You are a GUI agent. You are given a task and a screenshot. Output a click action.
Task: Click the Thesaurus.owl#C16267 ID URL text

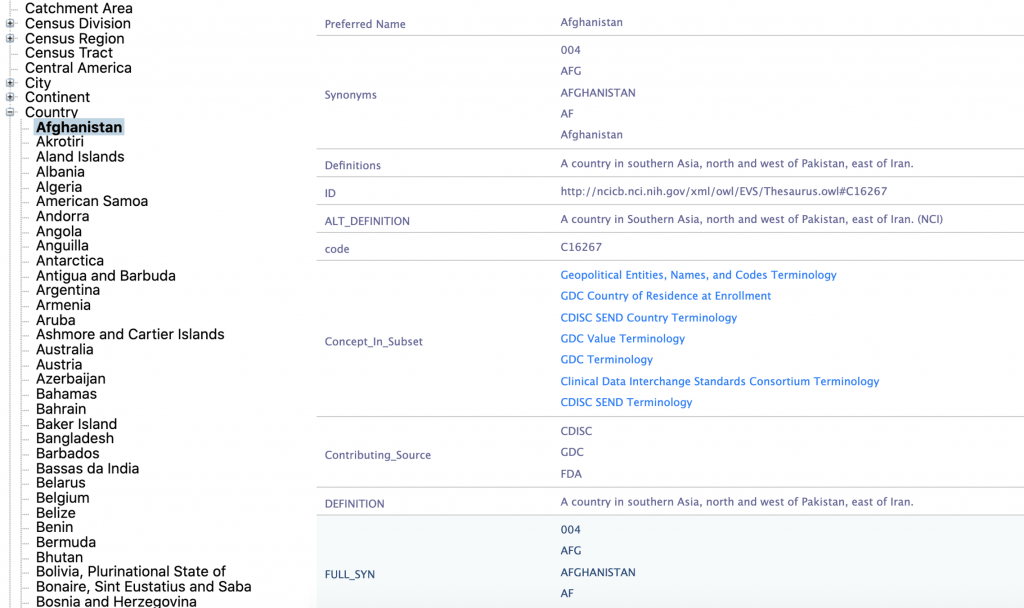click(724, 191)
